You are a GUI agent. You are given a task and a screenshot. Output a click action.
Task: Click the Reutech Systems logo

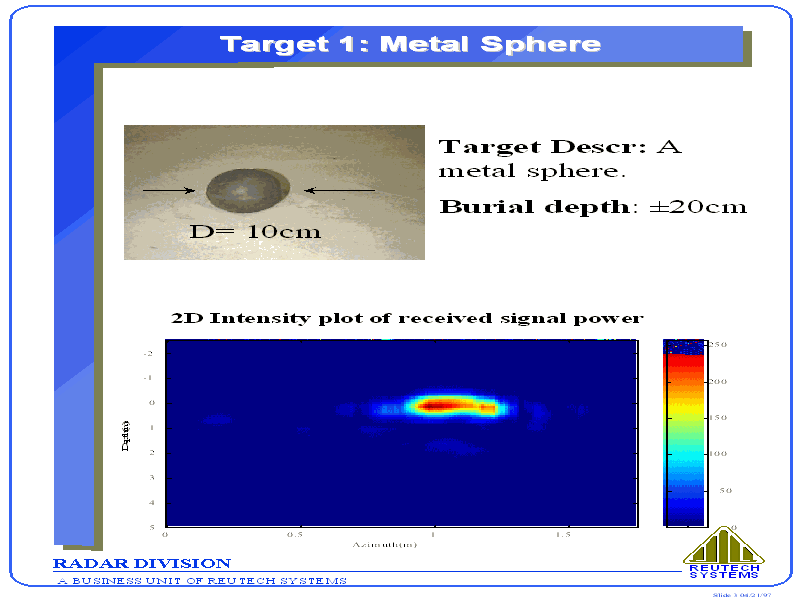(x=723, y=553)
